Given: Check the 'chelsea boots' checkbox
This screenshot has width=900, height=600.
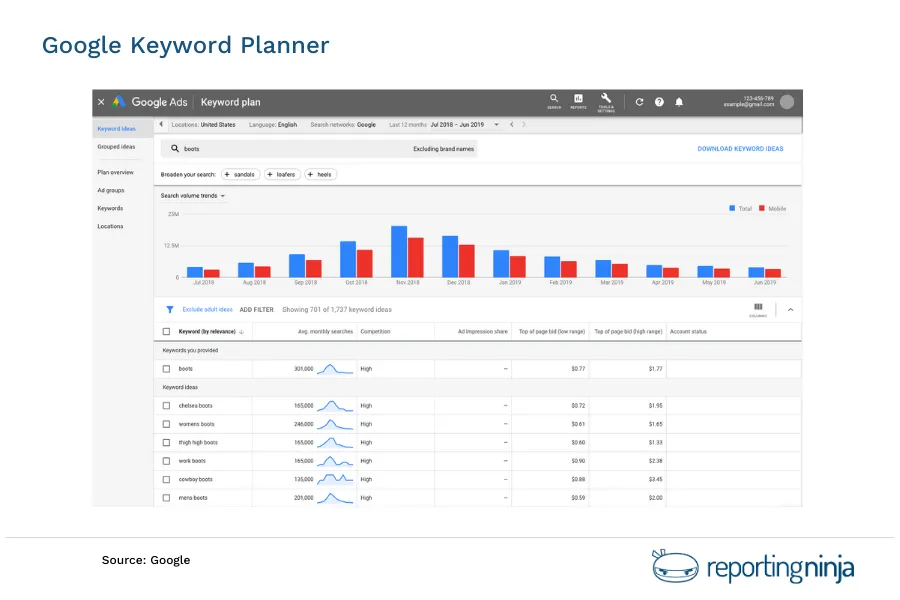Looking at the screenshot, I should tap(166, 405).
